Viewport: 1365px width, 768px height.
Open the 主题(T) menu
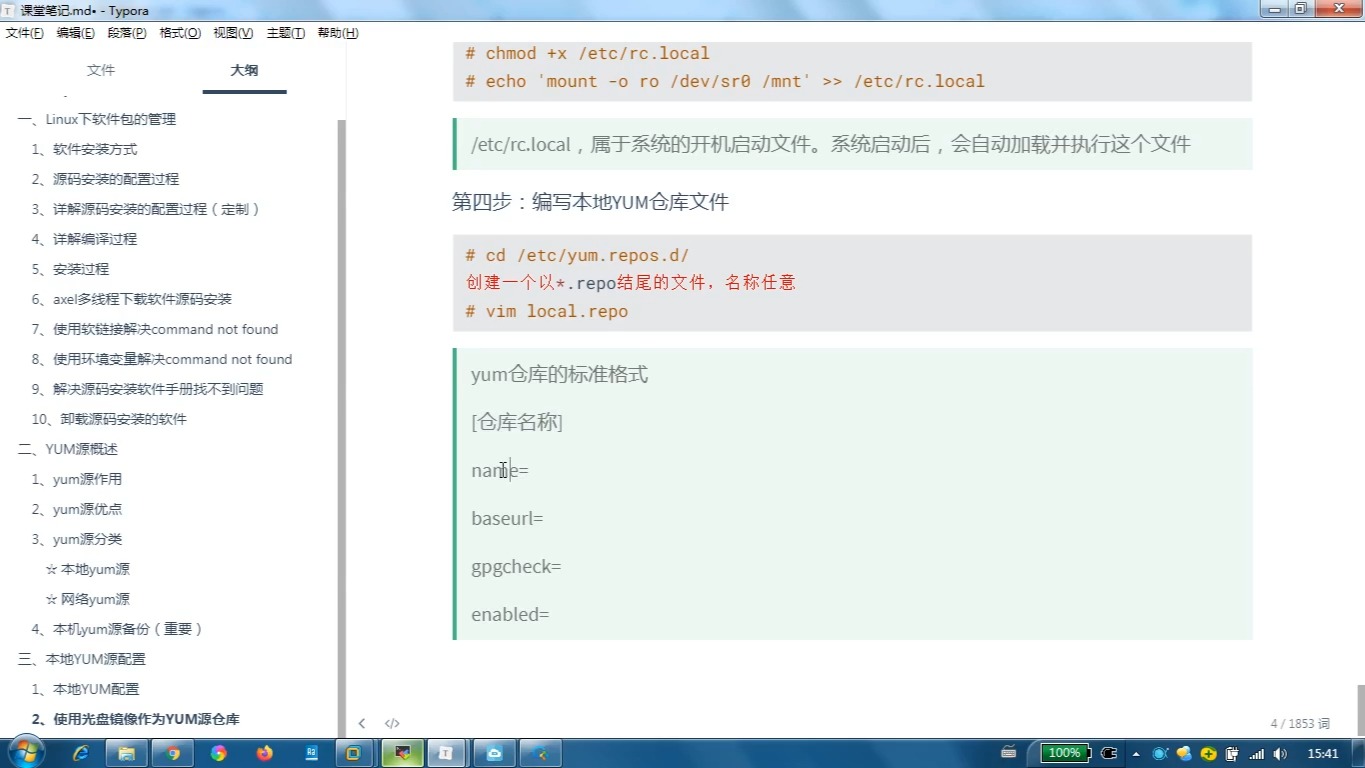point(286,33)
